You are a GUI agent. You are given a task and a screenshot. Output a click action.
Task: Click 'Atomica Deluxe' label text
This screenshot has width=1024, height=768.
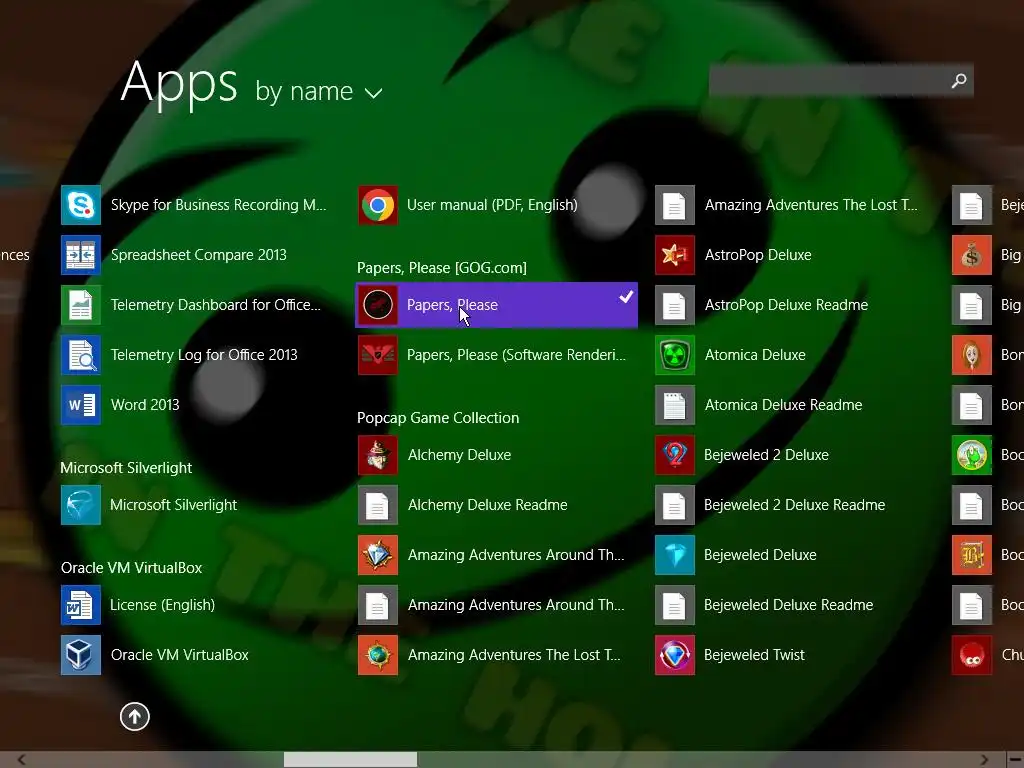755,355
